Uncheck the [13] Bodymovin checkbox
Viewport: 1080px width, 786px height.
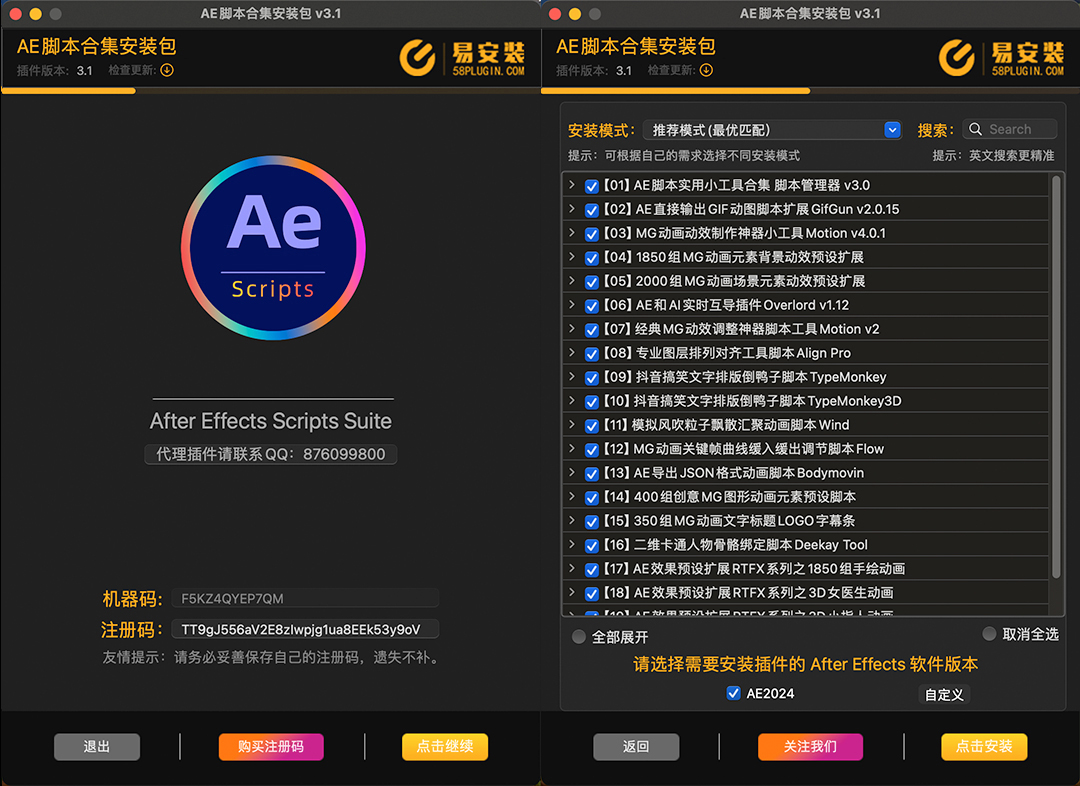tap(591, 474)
